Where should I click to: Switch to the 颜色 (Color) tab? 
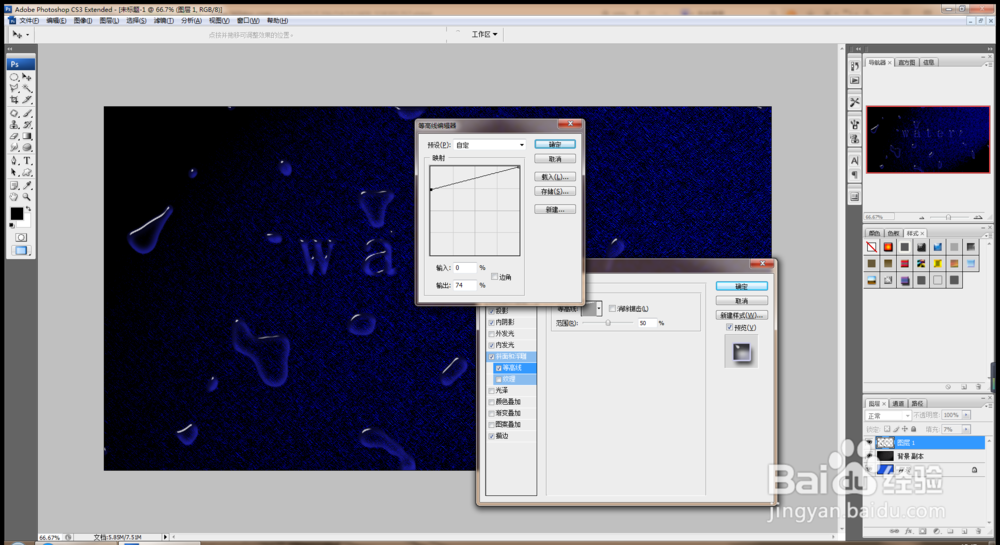[x=874, y=233]
